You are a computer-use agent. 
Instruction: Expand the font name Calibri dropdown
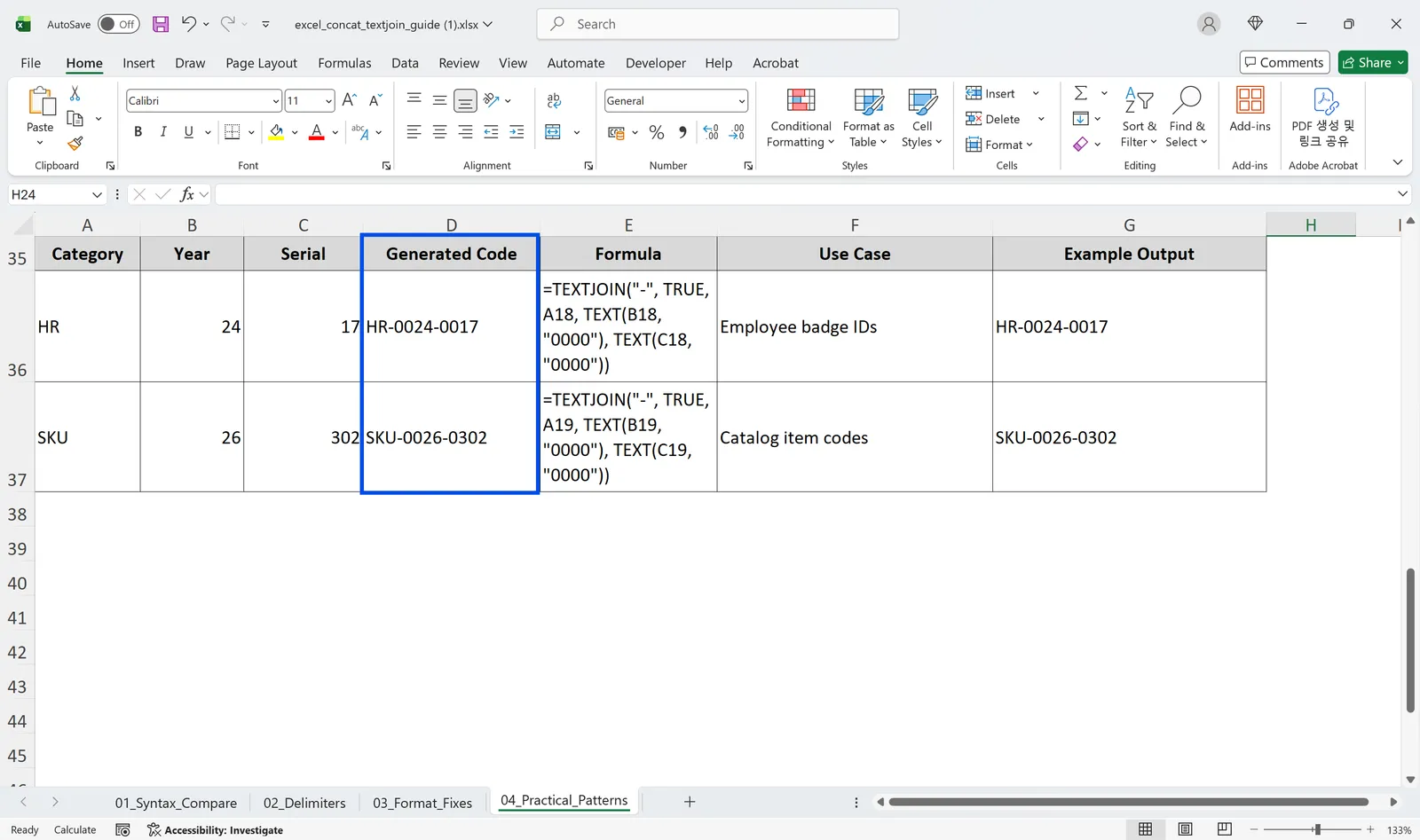(x=276, y=101)
